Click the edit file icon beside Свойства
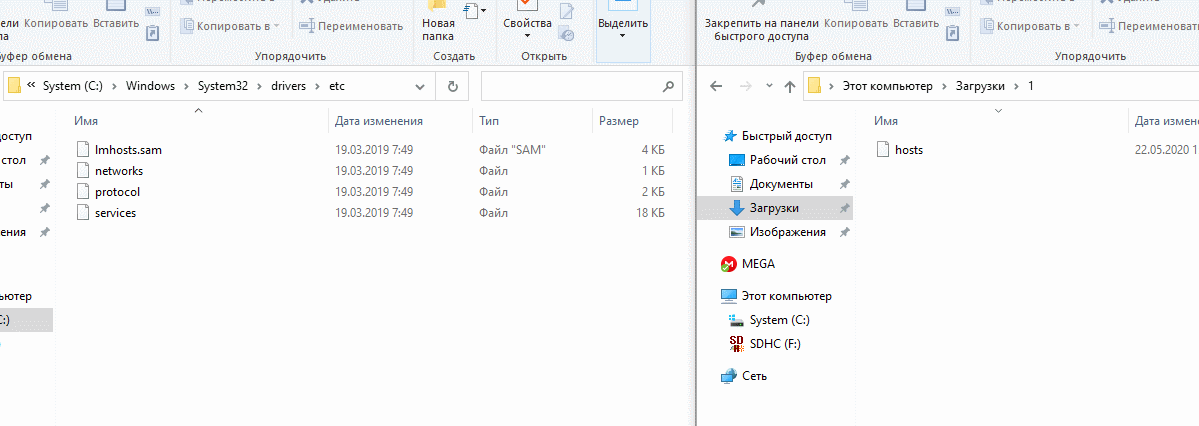 click(567, 11)
